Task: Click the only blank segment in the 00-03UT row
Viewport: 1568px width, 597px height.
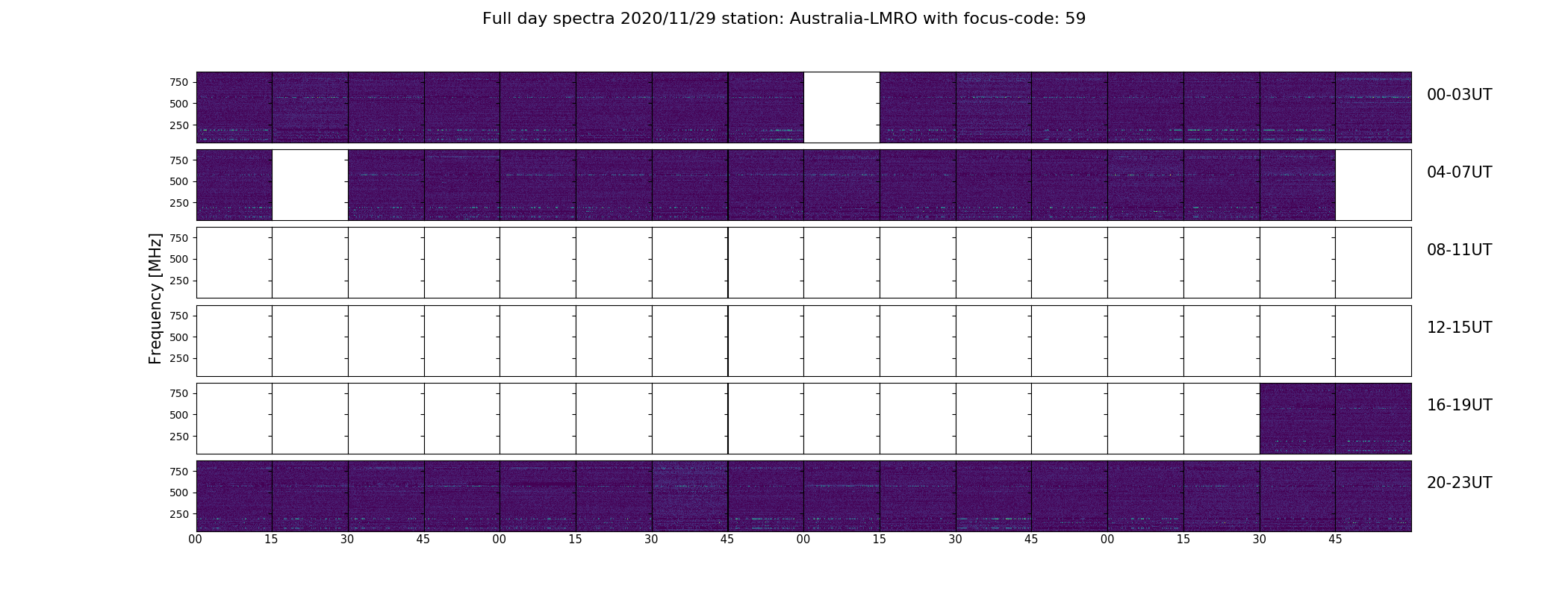Action: point(841,107)
